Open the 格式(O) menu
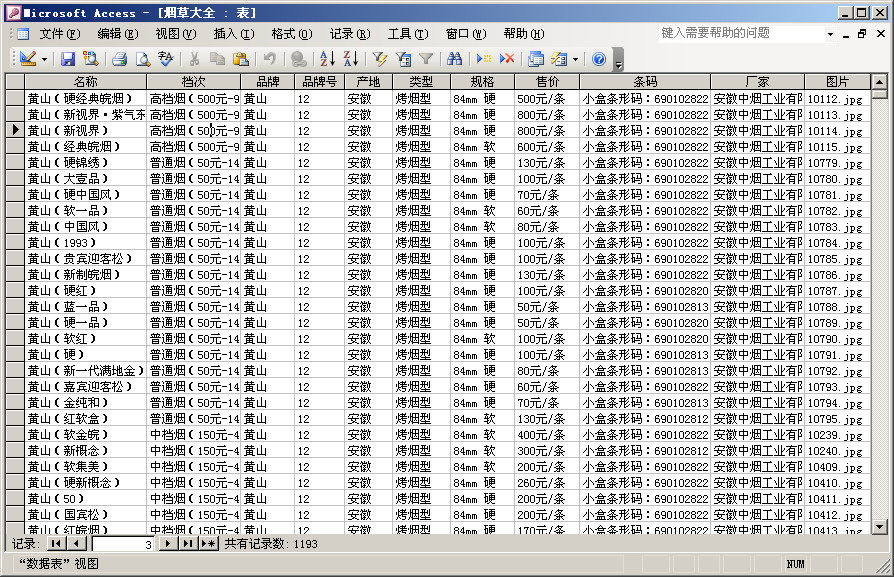Image resolution: width=894 pixels, height=577 pixels. [x=292, y=34]
